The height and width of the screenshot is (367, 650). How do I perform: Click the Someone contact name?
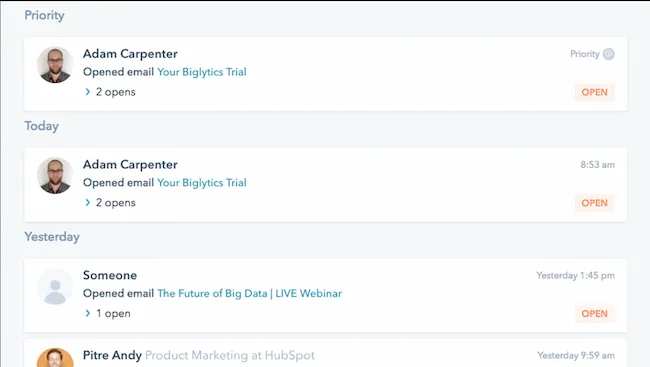tap(110, 275)
